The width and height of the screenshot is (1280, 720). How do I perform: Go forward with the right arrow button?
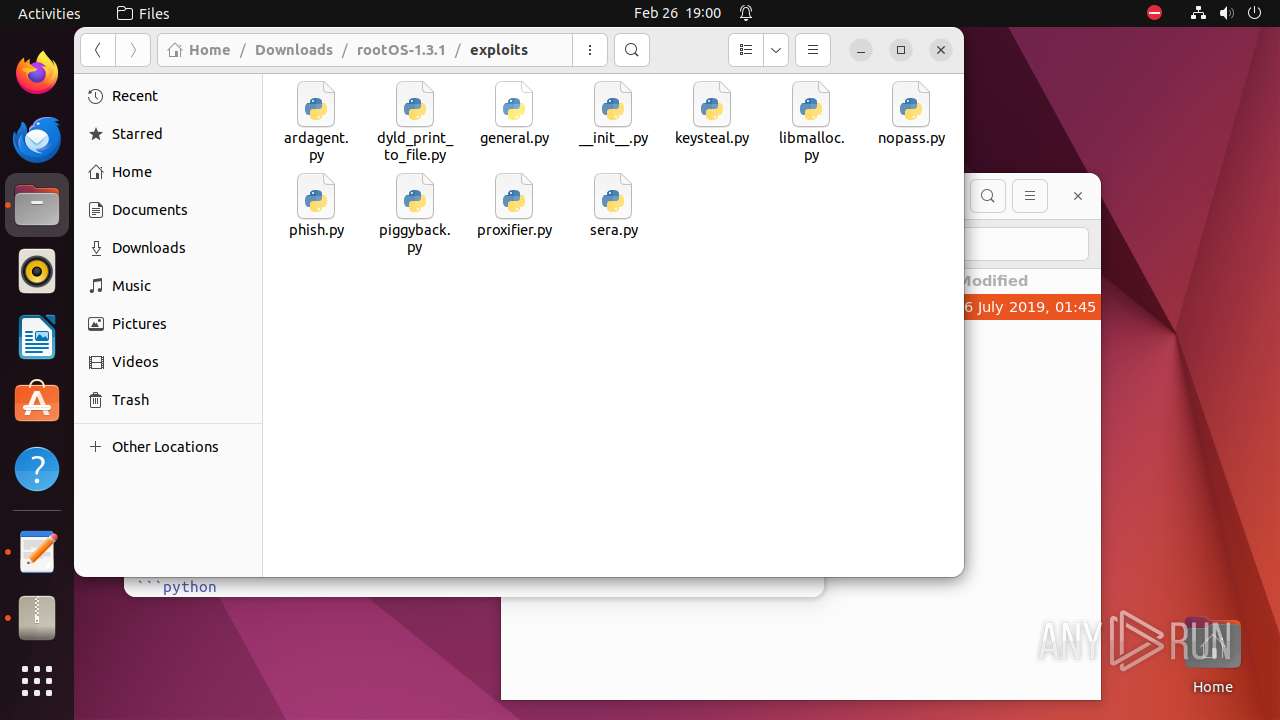tap(133, 50)
